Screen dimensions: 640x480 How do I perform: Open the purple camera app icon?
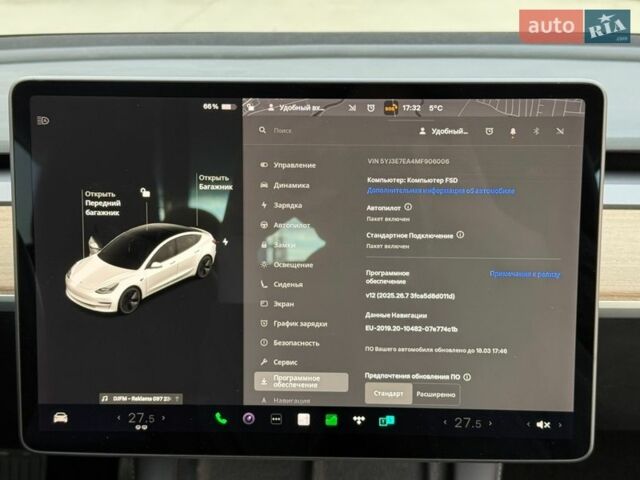coord(248,418)
